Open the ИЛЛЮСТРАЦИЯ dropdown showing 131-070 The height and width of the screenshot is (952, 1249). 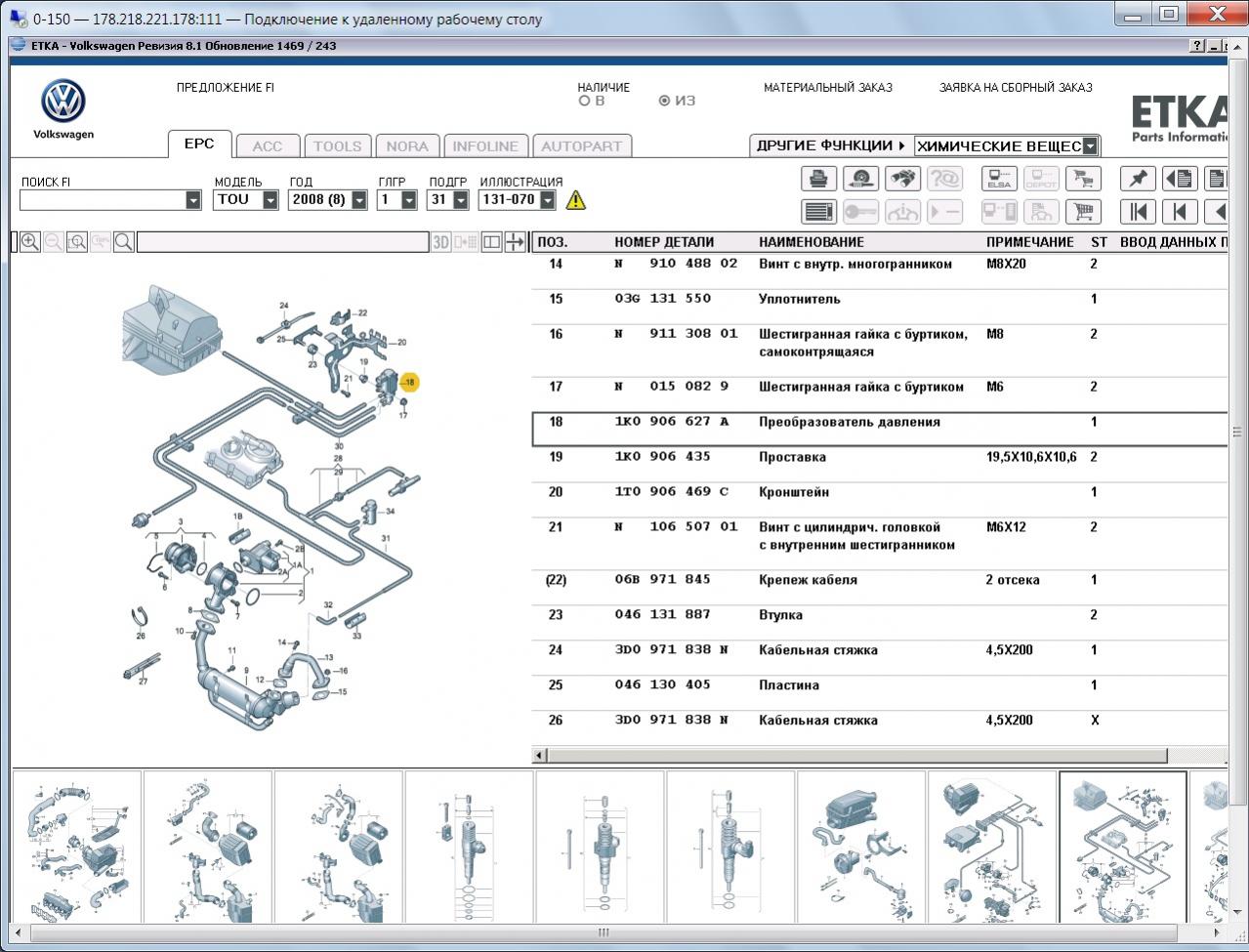548,200
